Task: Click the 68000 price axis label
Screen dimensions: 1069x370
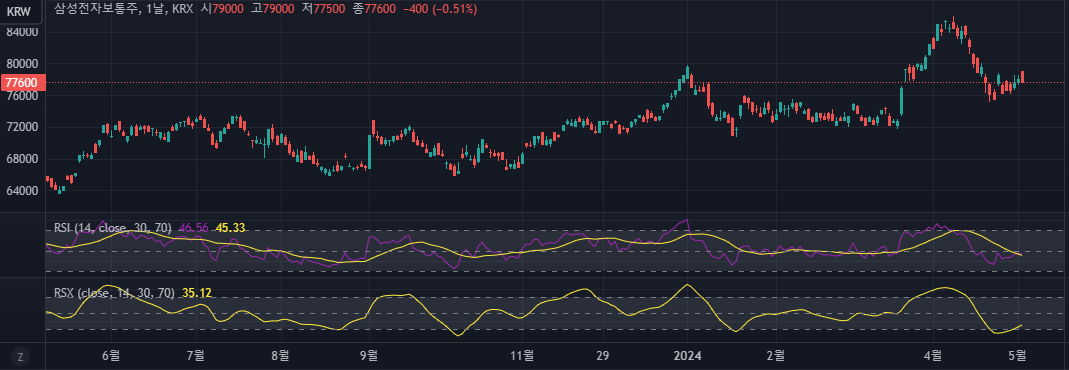Action: 23,159
